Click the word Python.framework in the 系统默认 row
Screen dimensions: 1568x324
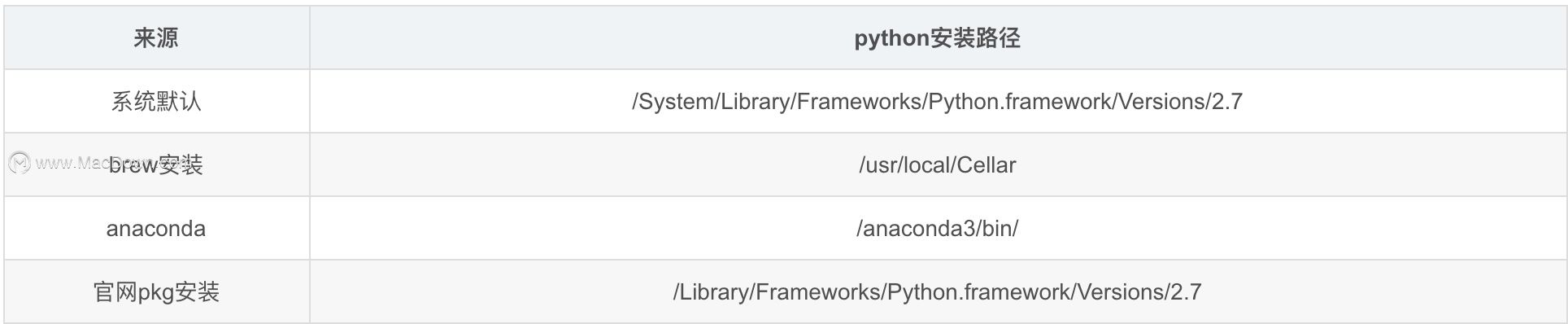[1020, 102]
